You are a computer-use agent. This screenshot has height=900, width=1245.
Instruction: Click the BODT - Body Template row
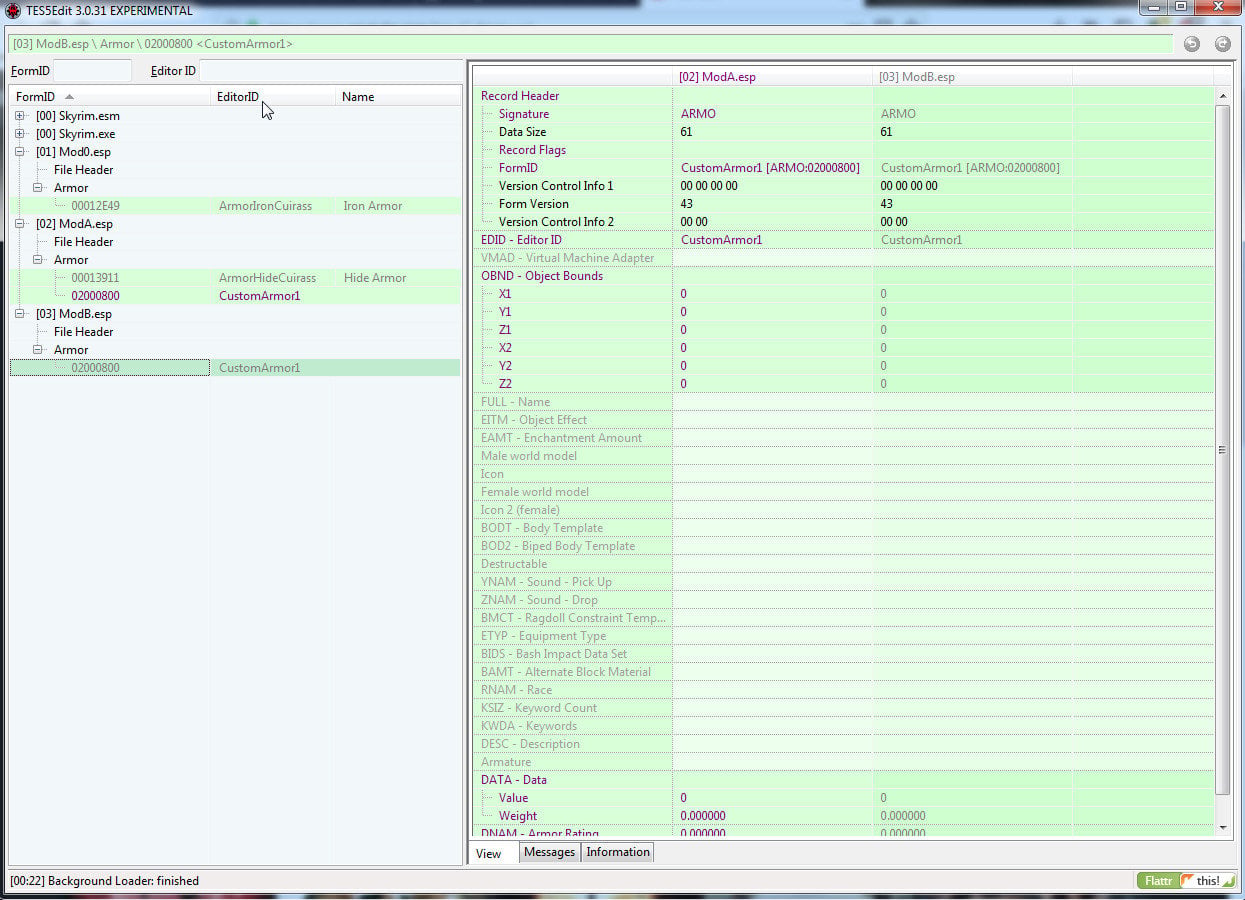[843, 528]
